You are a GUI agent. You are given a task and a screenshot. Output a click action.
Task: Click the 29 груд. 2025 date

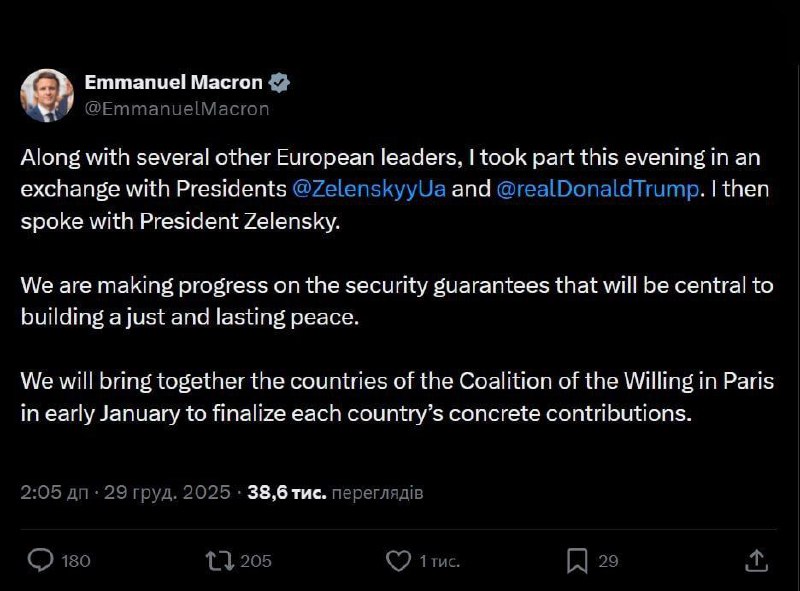(x=165, y=493)
